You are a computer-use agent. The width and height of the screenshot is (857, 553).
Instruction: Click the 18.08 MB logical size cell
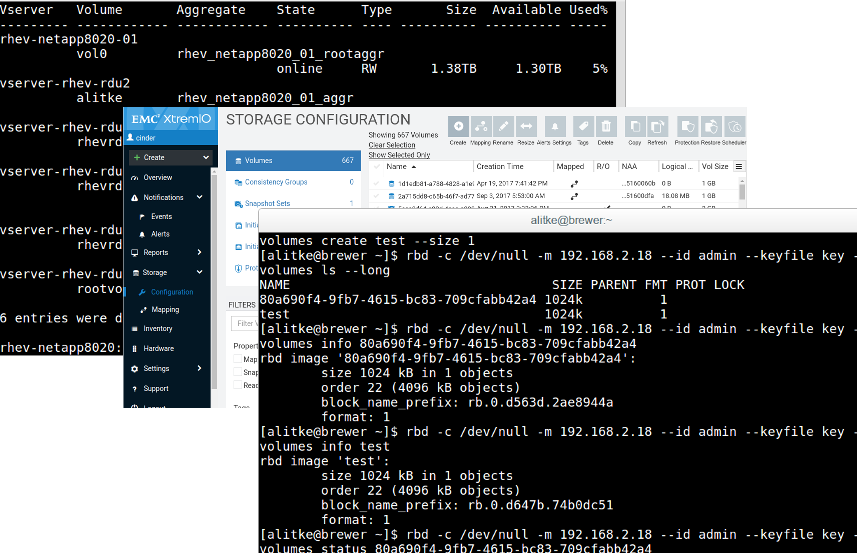675,196
